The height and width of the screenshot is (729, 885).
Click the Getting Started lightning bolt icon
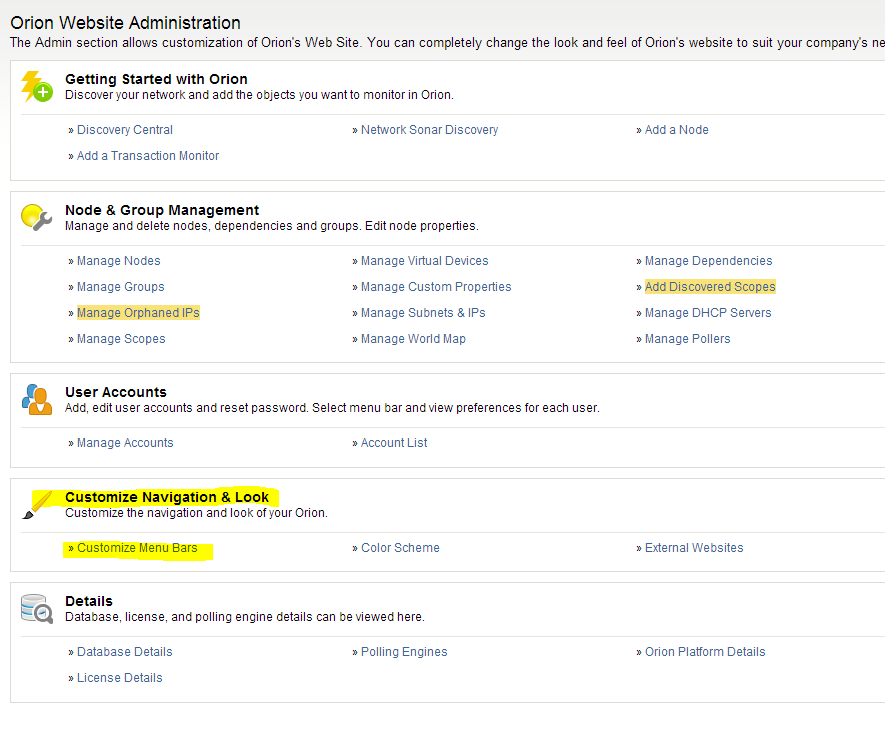point(37,86)
